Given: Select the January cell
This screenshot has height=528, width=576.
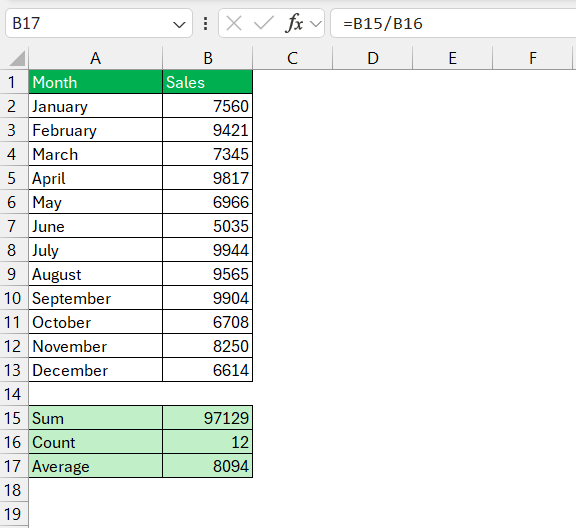Looking at the screenshot, I should click(x=96, y=106).
